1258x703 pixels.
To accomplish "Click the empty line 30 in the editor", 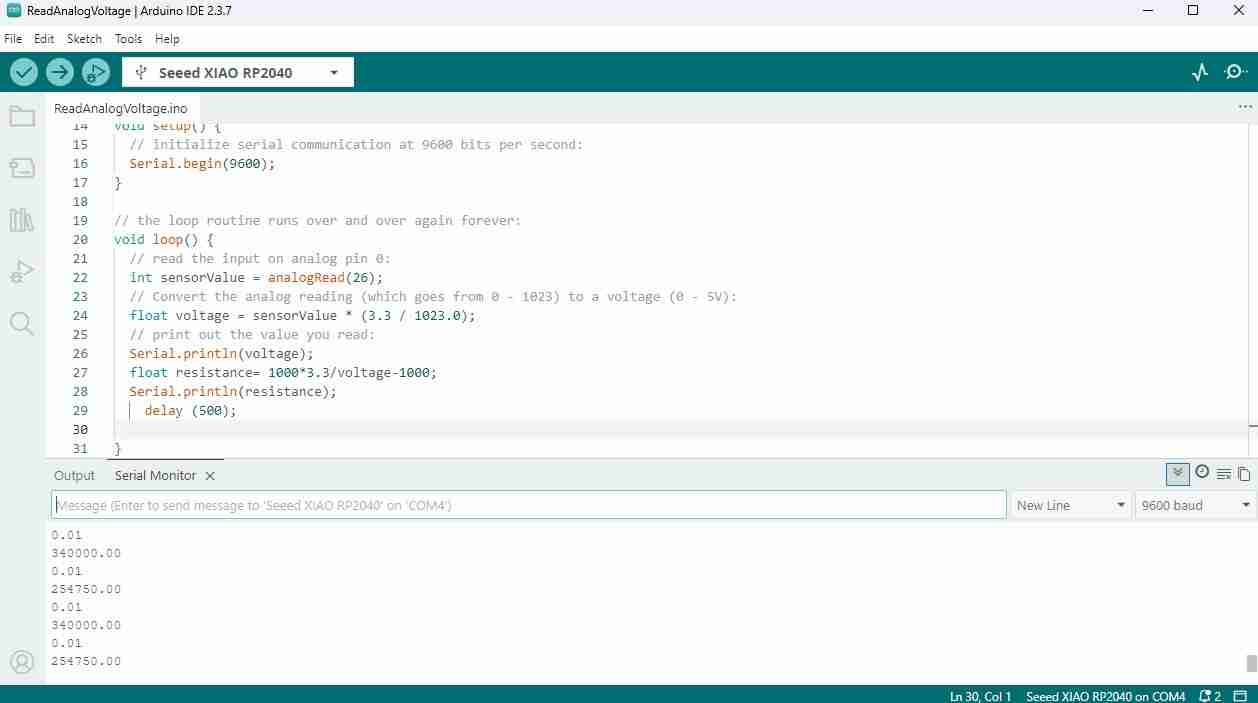I will coord(680,429).
